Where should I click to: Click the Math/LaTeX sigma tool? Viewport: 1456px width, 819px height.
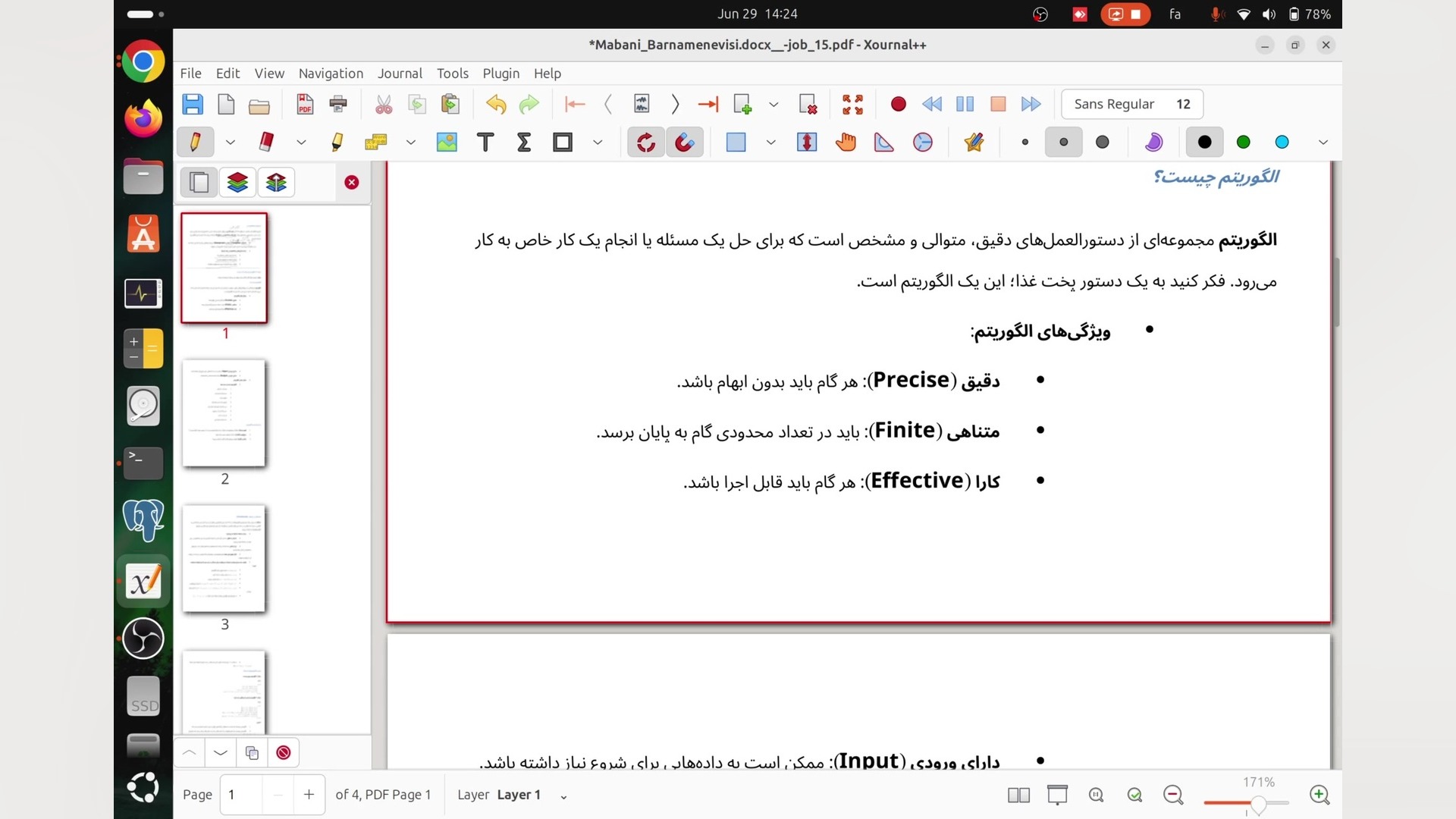coord(524,142)
